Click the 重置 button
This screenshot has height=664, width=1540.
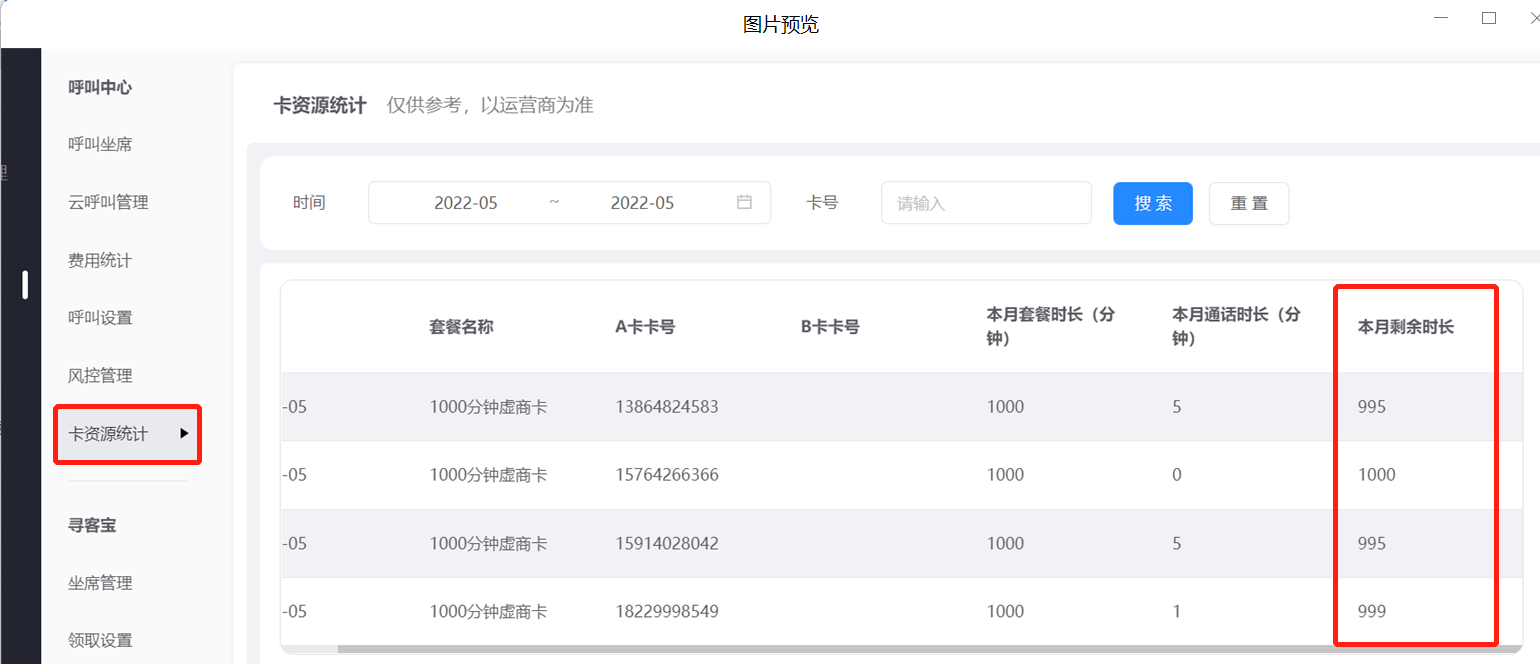click(x=1249, y=203)
